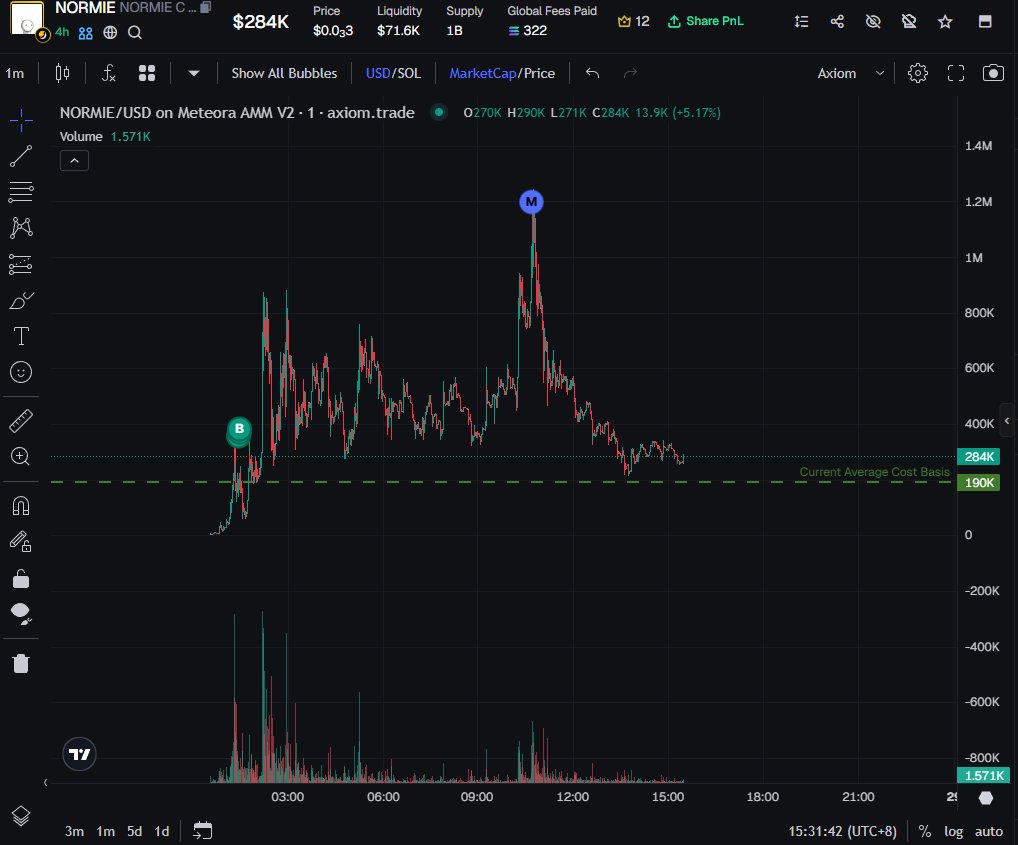Open the Fibonacci retracement tools
1018x845 pixels.
21,191
